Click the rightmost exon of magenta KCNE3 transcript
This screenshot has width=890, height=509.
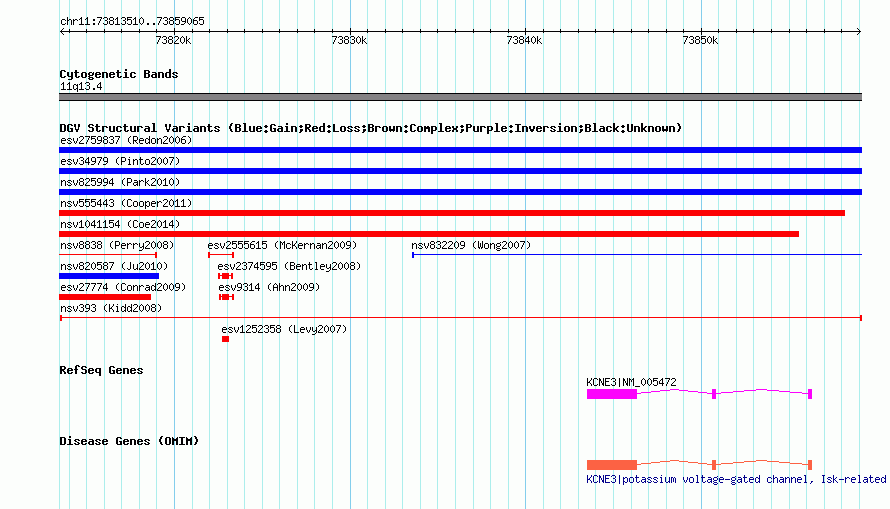pyautogui.click(x=810, y=394)
